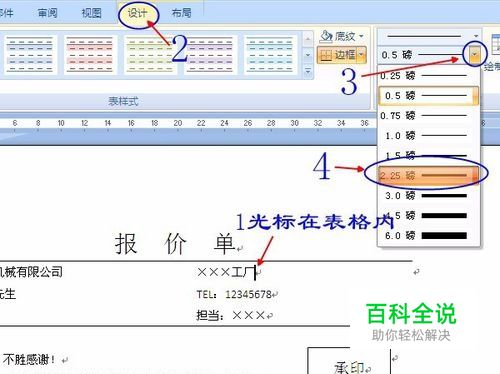Apply the blue banded table style thumbnail

click(x=30, y=55)
